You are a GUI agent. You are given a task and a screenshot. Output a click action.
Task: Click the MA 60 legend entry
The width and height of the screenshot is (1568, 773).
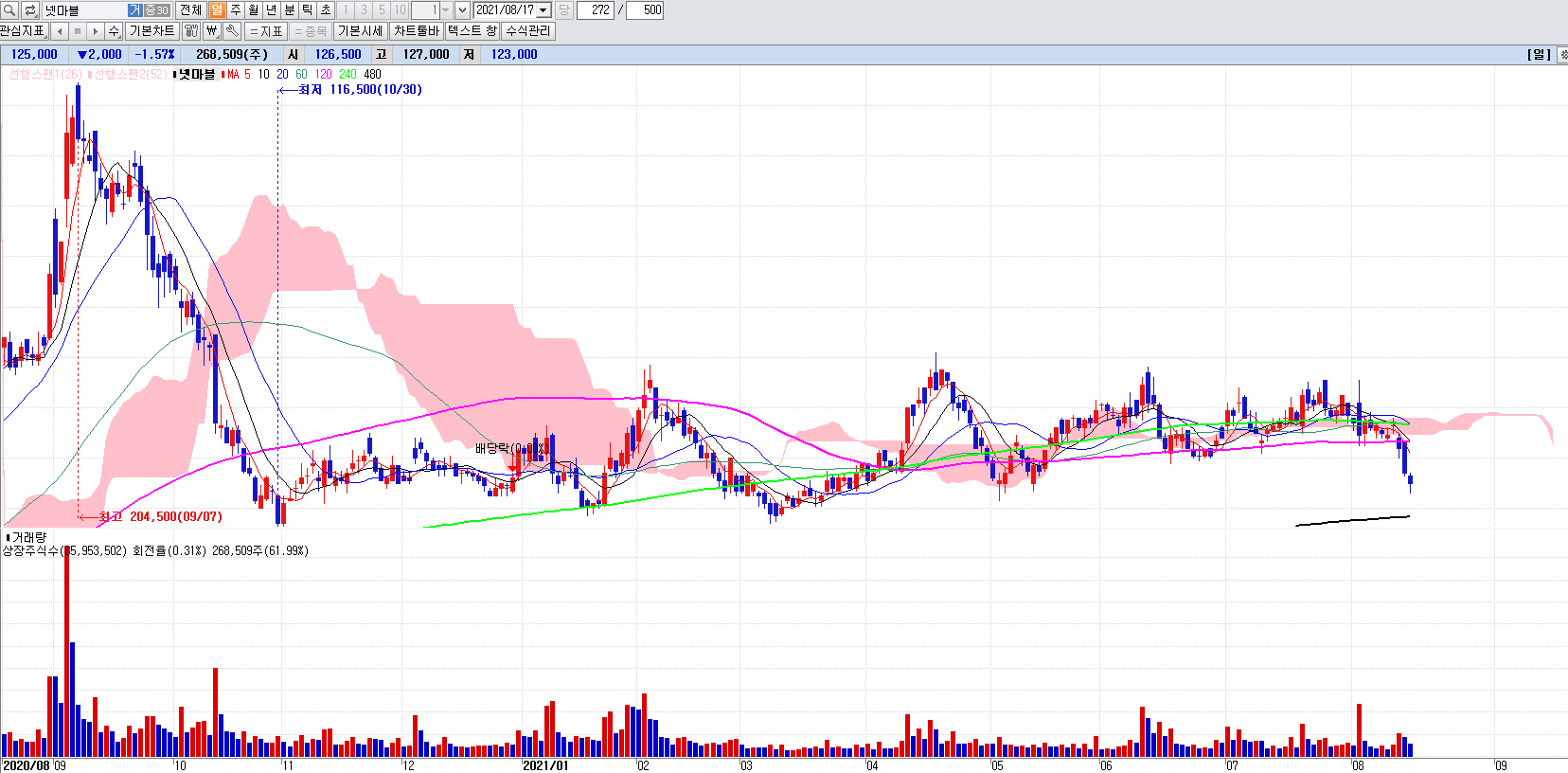[x=301, y=74]
